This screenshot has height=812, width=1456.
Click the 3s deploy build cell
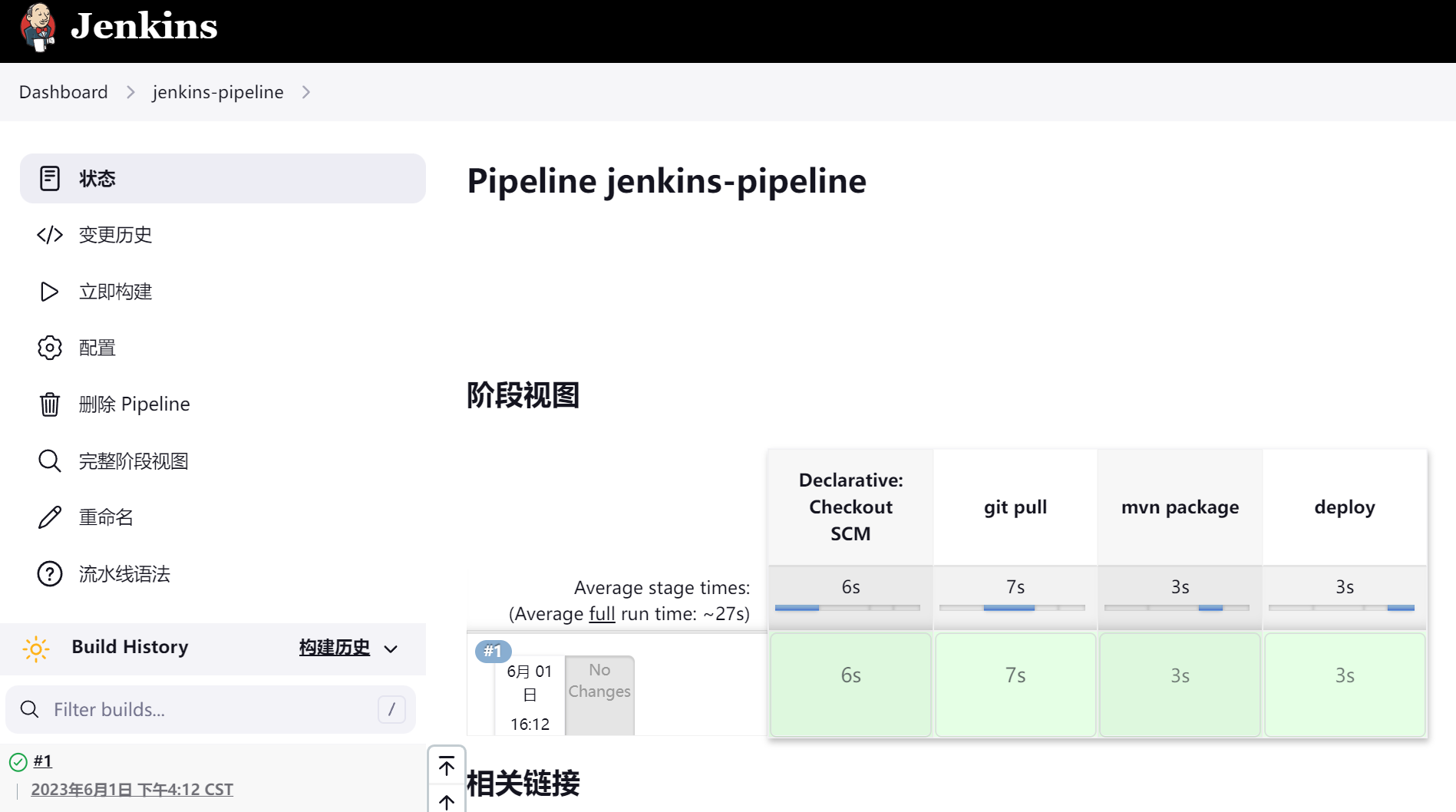pos(1345,685)
